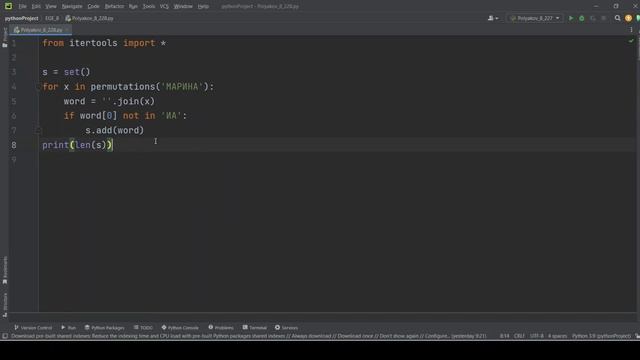
Task: Click the caret position 8:14 in the status bar
Action: [x=504, y=336]
